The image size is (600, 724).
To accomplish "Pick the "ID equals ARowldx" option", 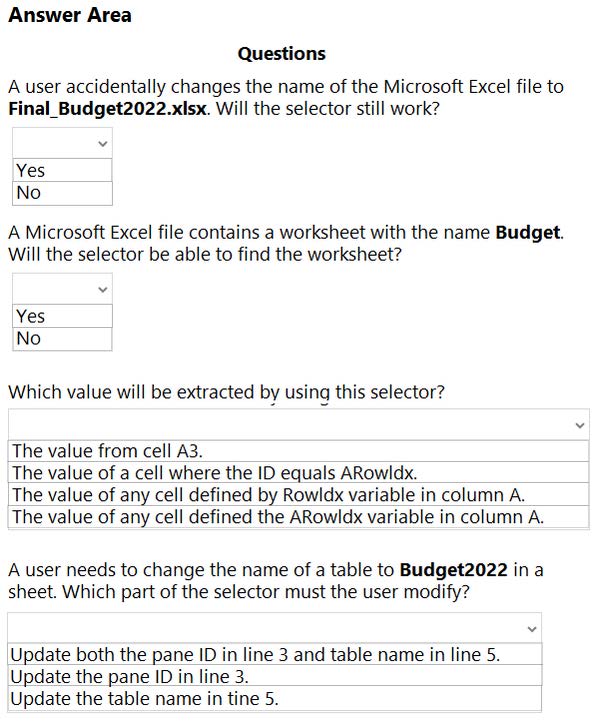I will (298, 473).
